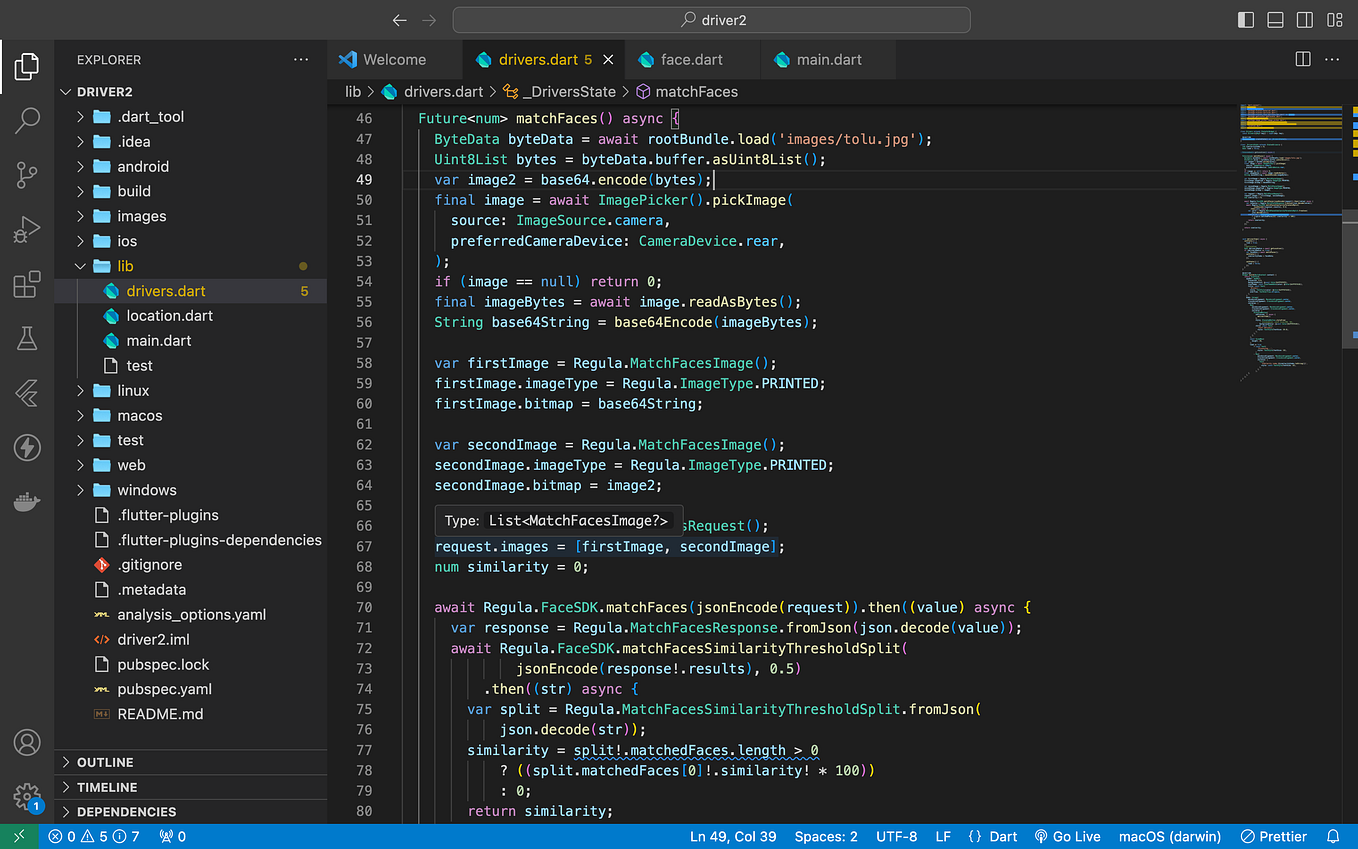Open the Flutter sidebar icon
This screenshot has height=849, width=1358.
[x=27, y=393]
